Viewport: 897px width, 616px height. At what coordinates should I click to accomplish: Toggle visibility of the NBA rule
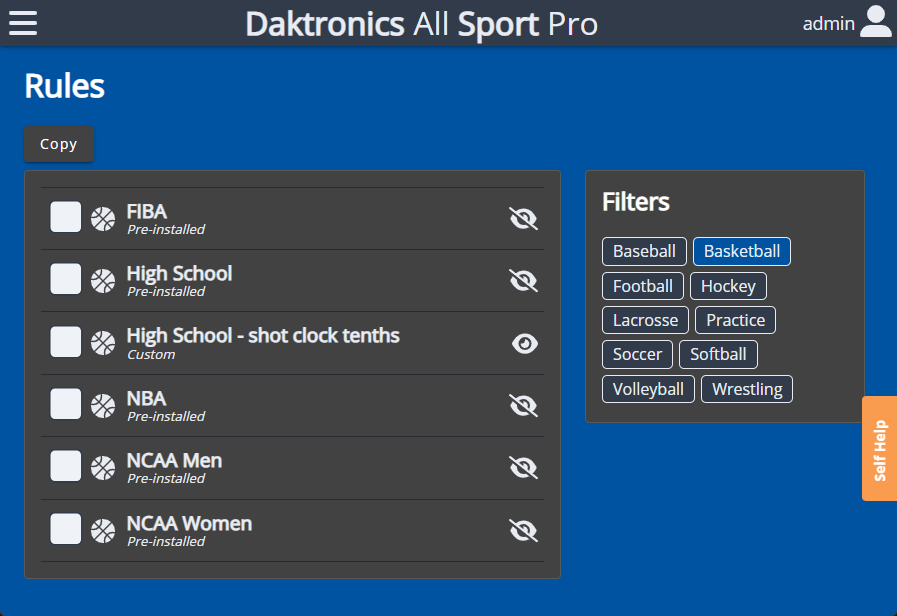pos(523,405)
